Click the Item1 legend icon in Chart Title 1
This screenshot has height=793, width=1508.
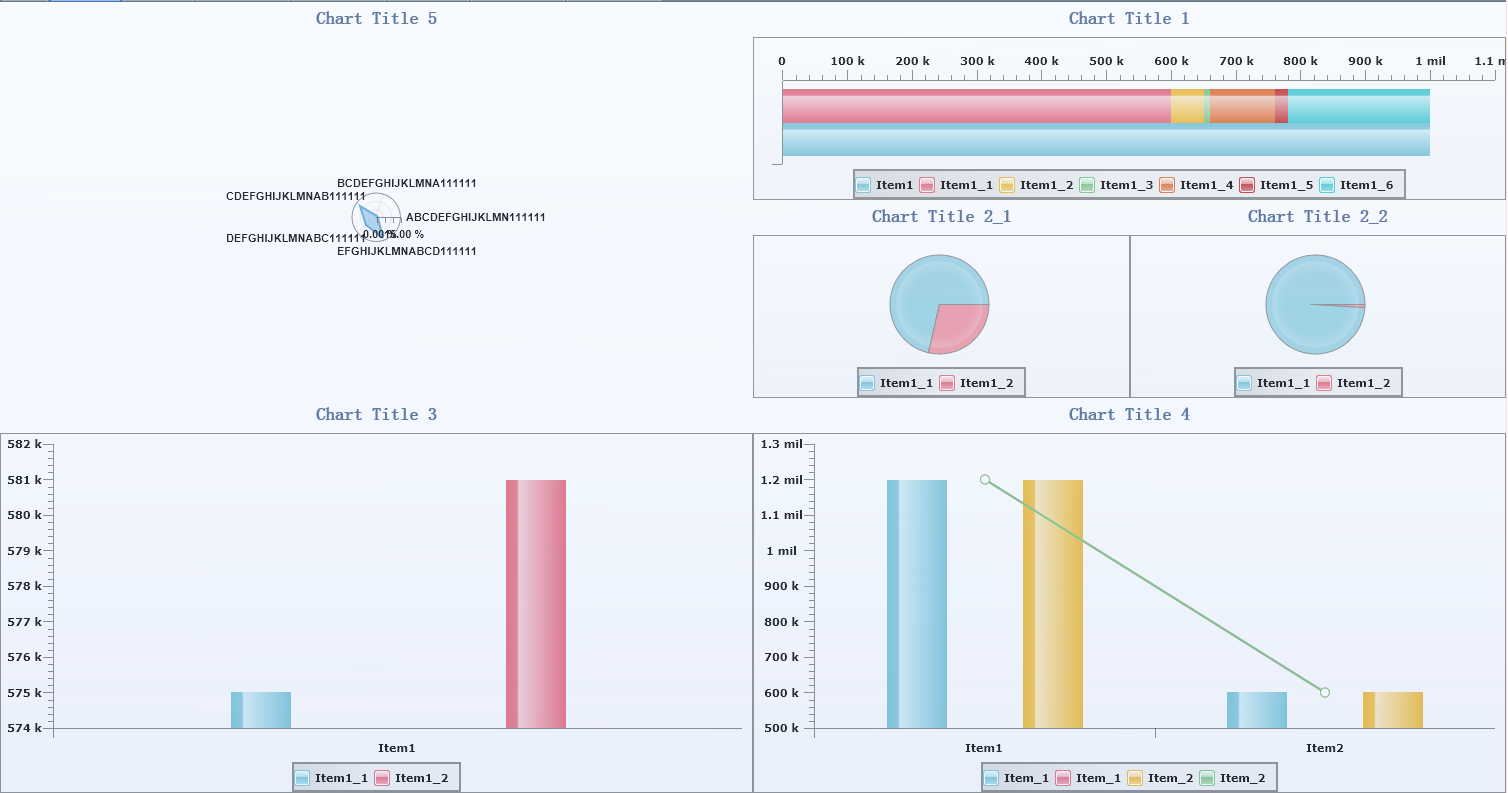coord(864,185)
